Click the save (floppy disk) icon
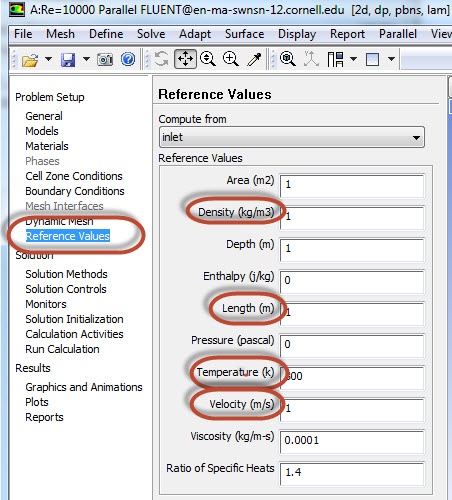The image size is (452, 500). tap(68, 60)
